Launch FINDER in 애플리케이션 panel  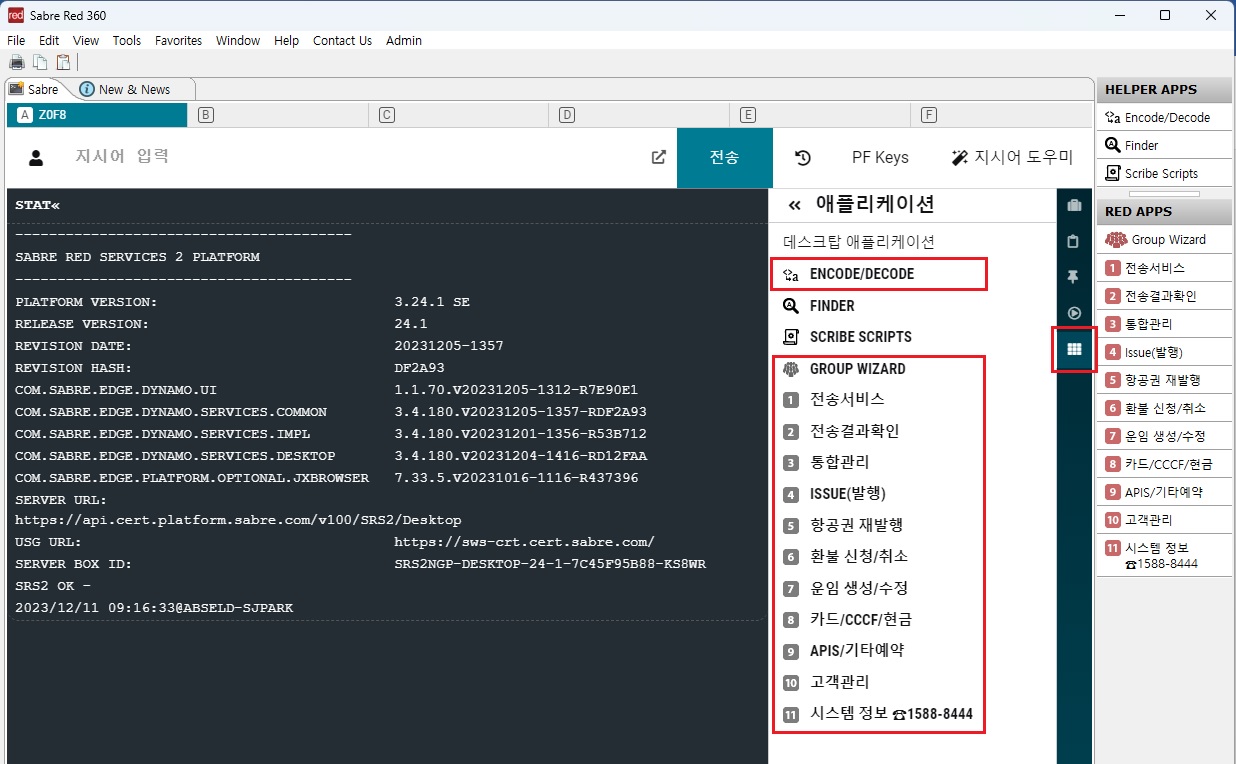point(818,306)
